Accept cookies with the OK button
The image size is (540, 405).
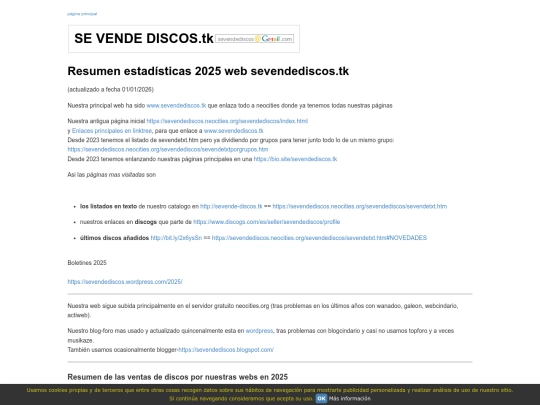tap(321, 398)
